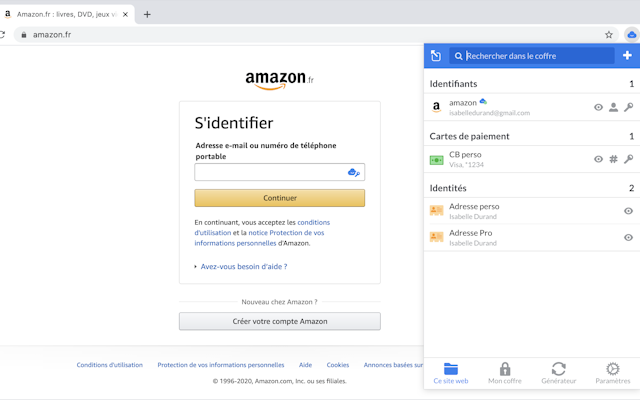The image size is (640, 400).
Task: Expand the 'Avez-vous besoin d'aide ?' section
Action: pos(243,267)
